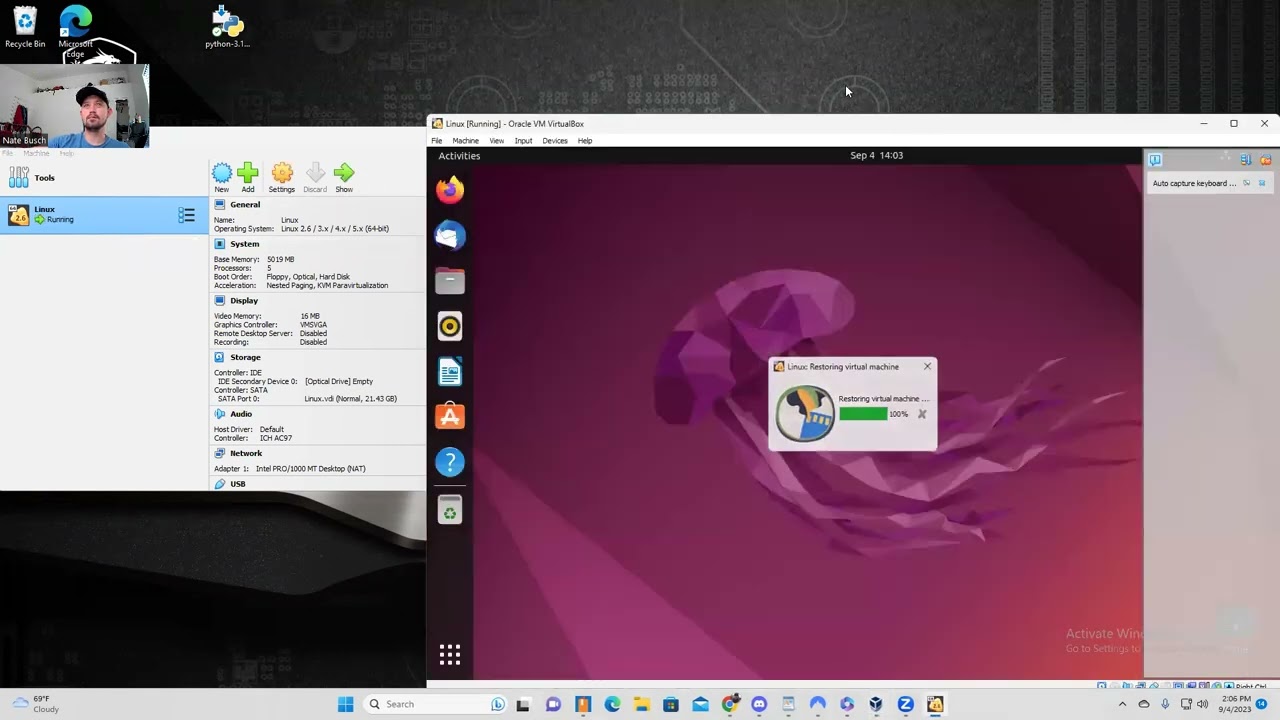Screen dimensions: 1280x720
Task: Toggle the VirtualBox notification center icon
Action: pos(1155,160)
